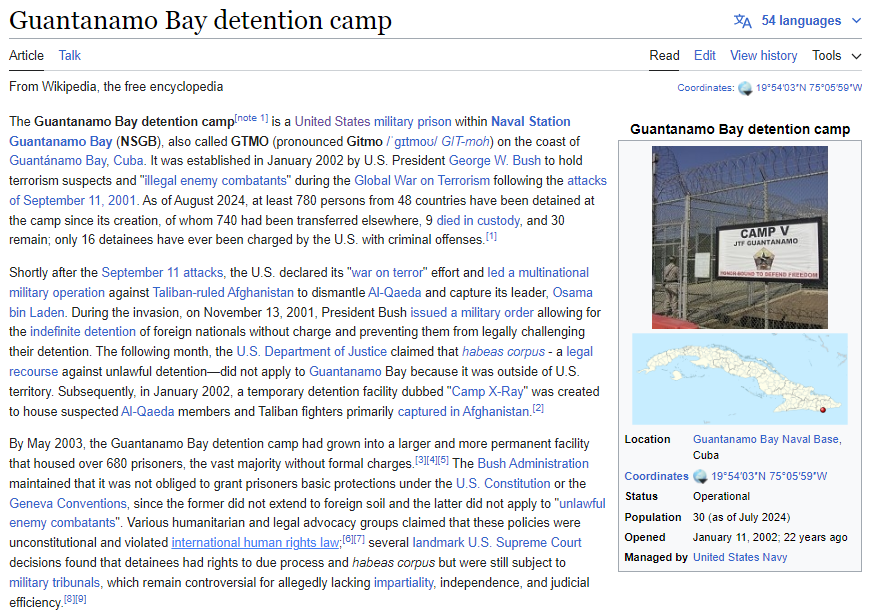Viewport: 872px width, 616px height.
Task: Open the GIT-moh pronunciation respelling link
Action: tap(465, 142)
